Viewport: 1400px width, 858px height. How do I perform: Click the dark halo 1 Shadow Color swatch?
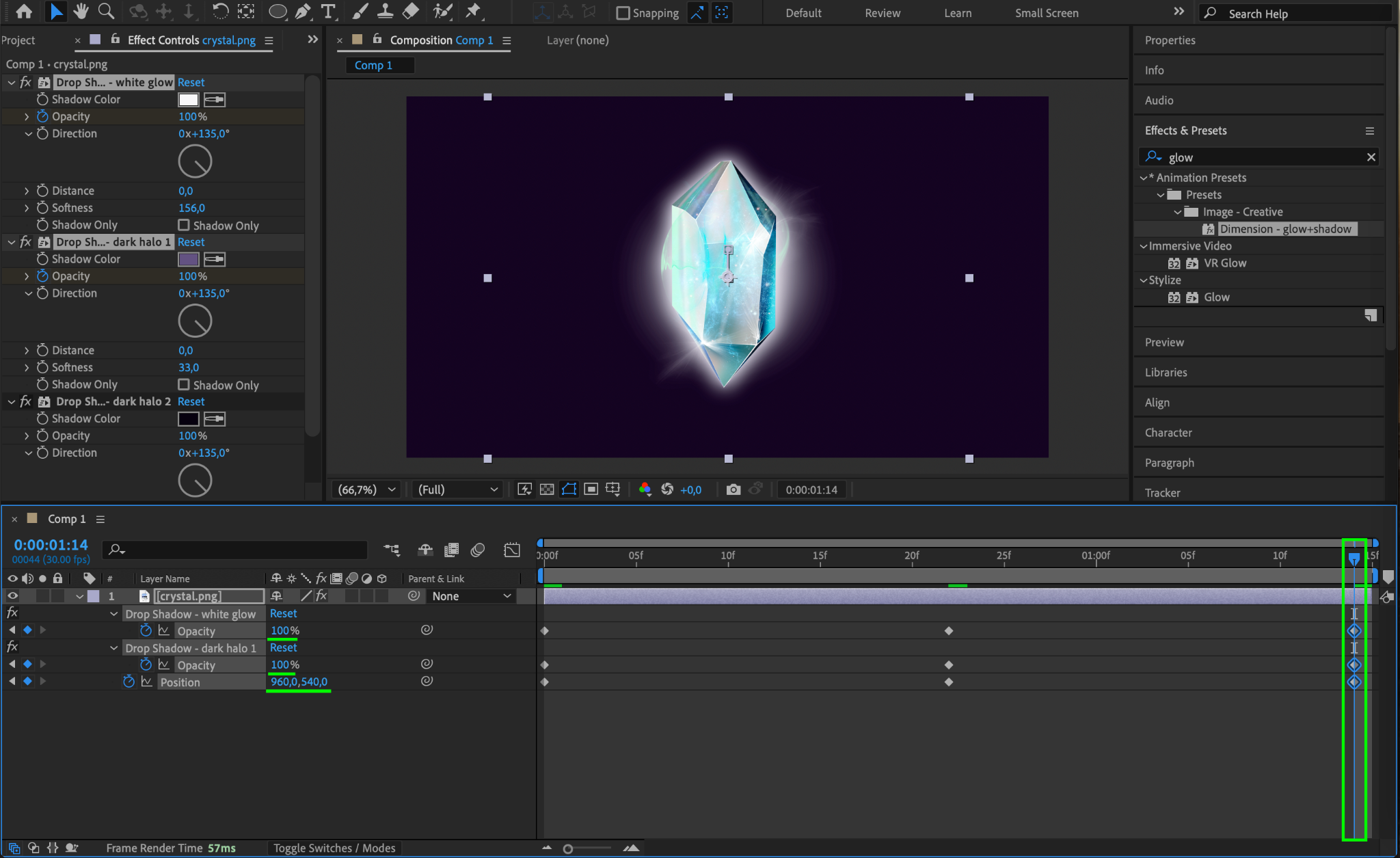[188, 259]
